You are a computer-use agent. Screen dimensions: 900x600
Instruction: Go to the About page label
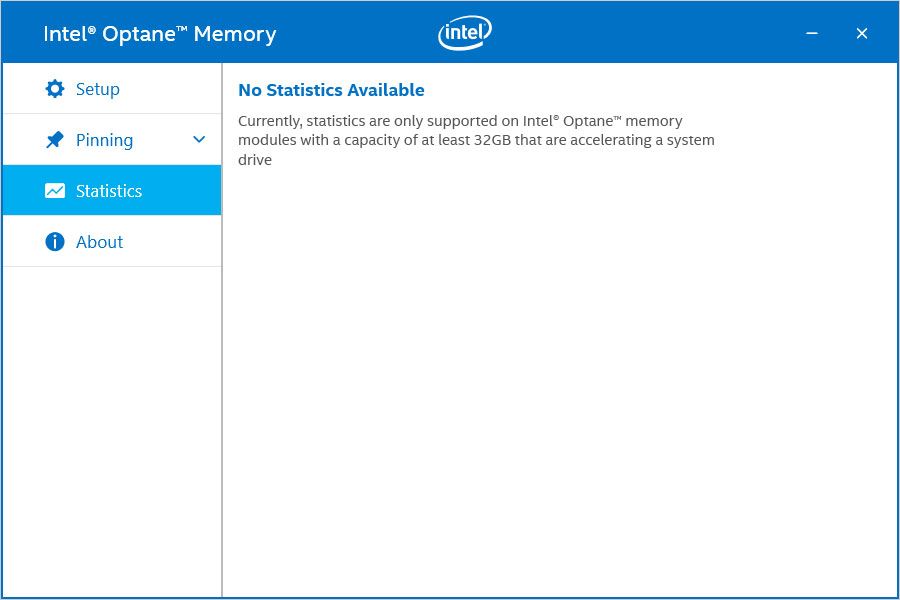click(x=99, y=242)
